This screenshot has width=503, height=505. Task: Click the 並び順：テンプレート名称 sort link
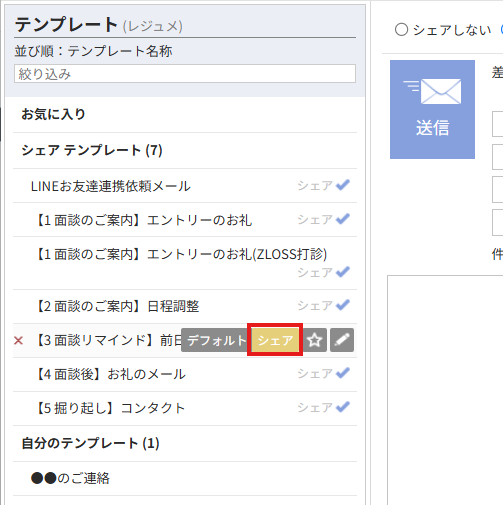pyautogui.click(x=93, y=51)
